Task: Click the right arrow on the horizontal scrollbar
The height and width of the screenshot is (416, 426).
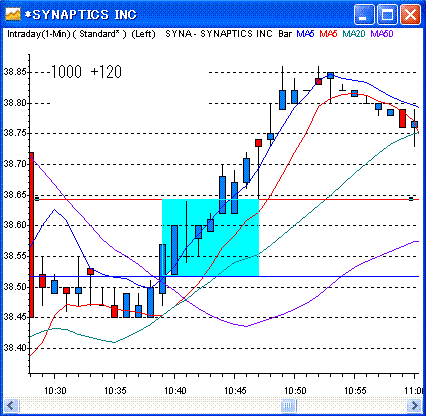Action: [414, 406]
